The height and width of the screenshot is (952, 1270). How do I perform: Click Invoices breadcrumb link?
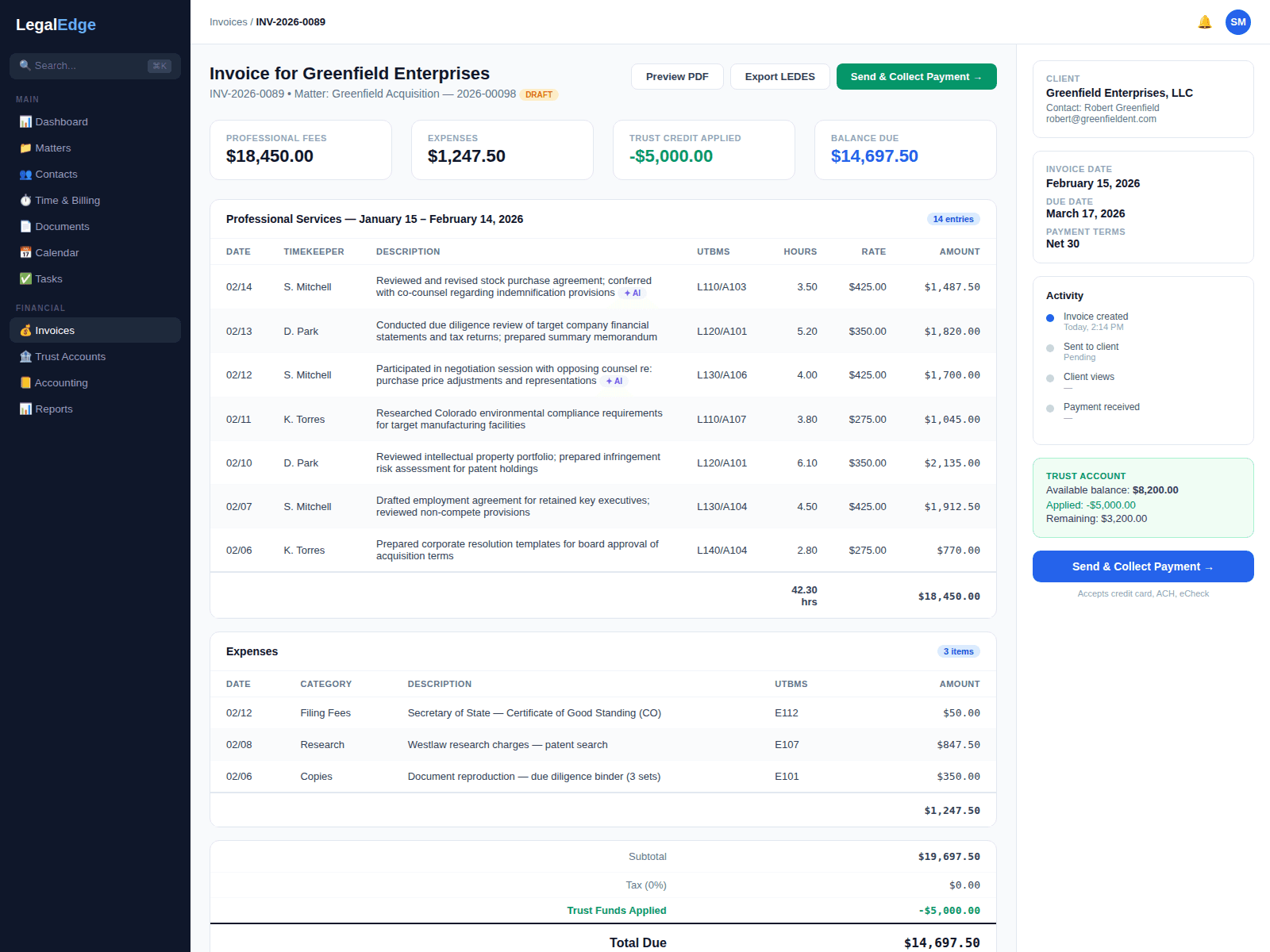coord(229,22)
